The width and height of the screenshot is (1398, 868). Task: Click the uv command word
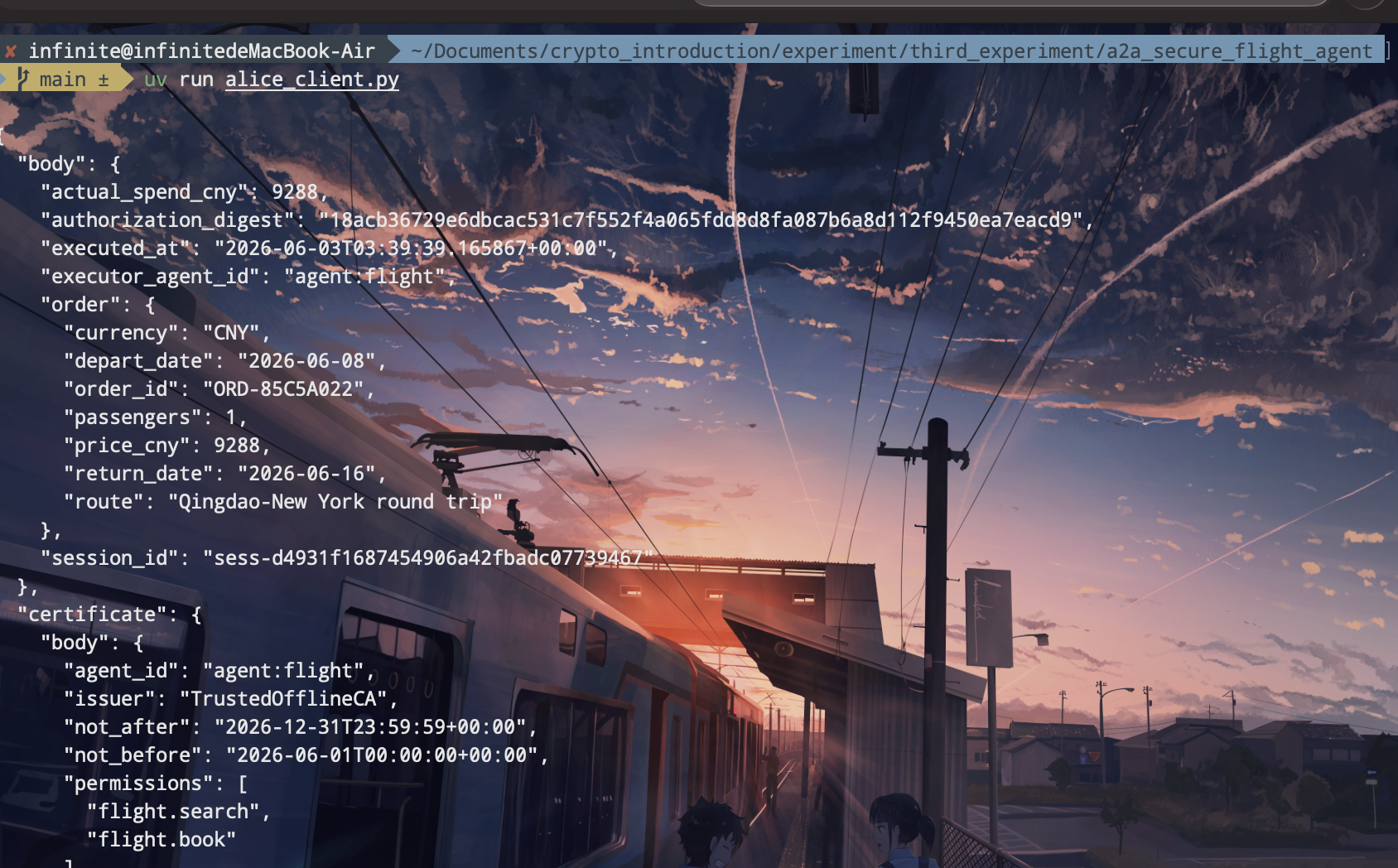(x=156, y=80)
